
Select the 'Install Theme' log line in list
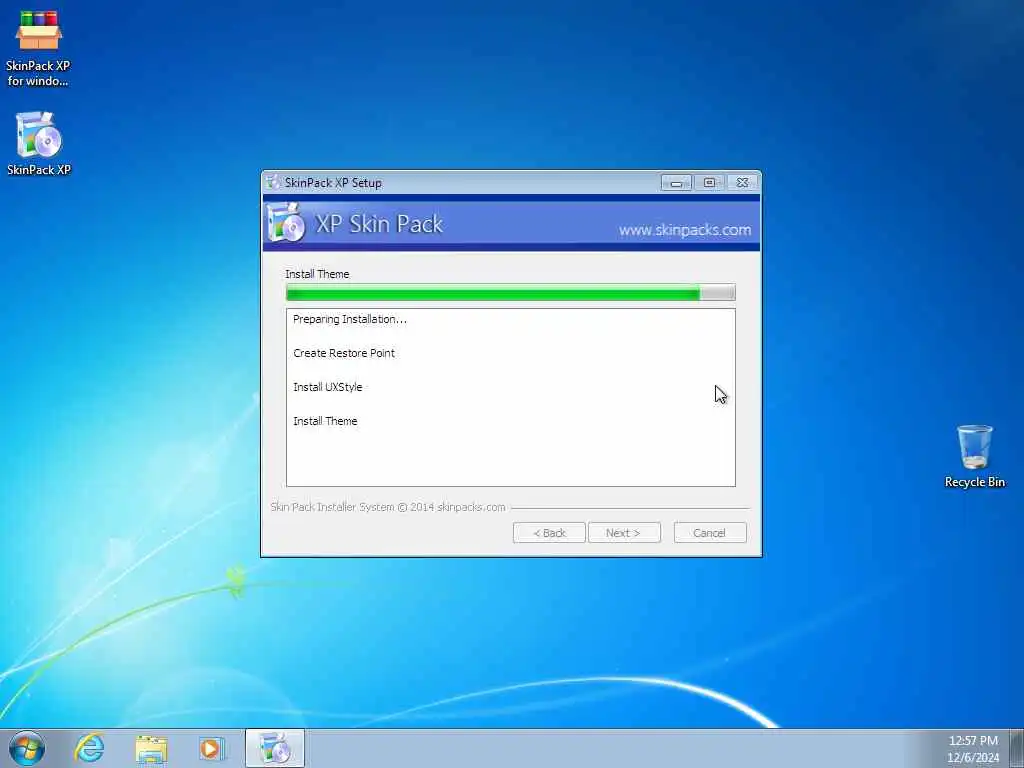pyautogui.click(x=325, y=421)
